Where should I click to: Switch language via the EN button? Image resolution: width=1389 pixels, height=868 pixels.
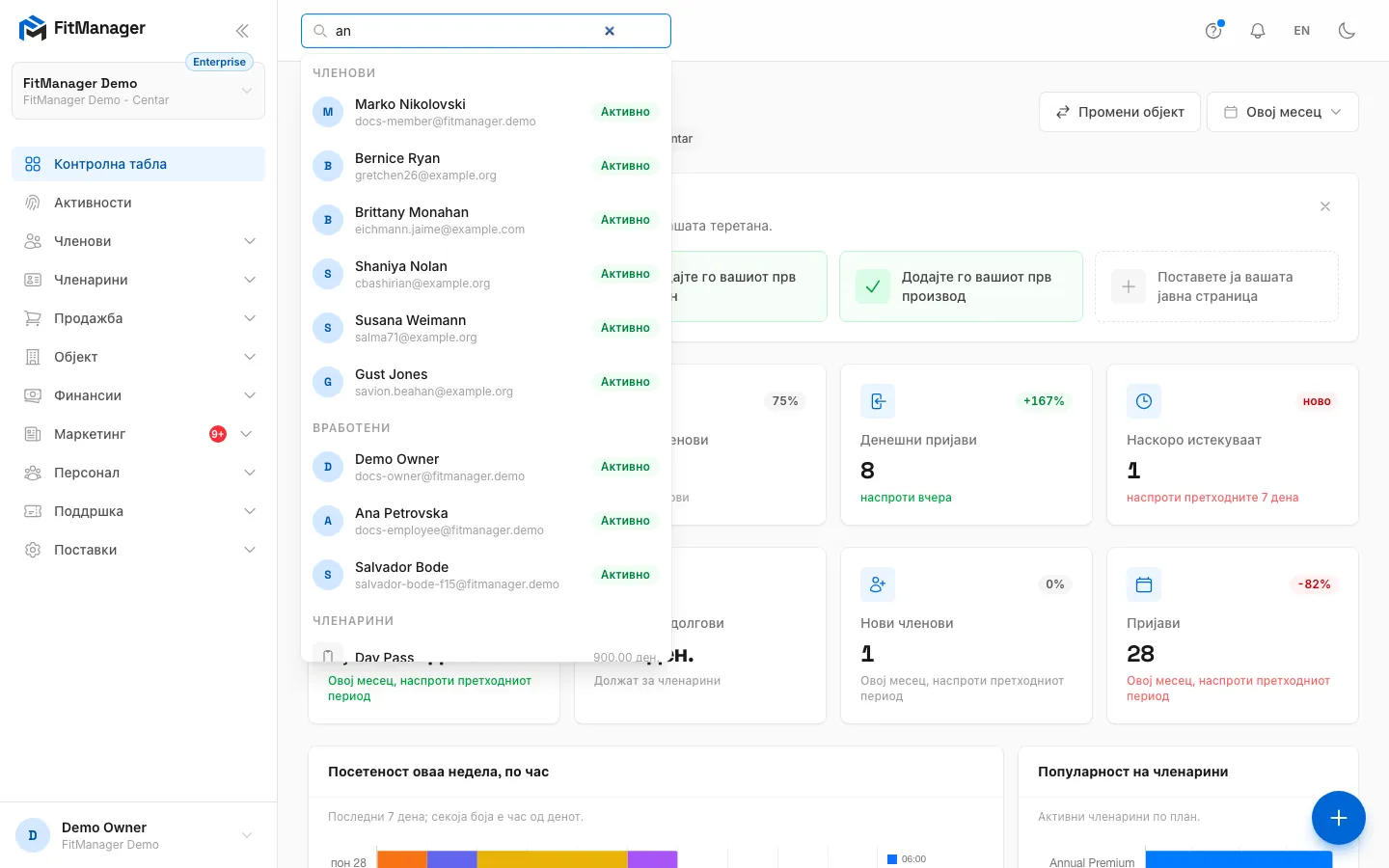coord(1302,31)
